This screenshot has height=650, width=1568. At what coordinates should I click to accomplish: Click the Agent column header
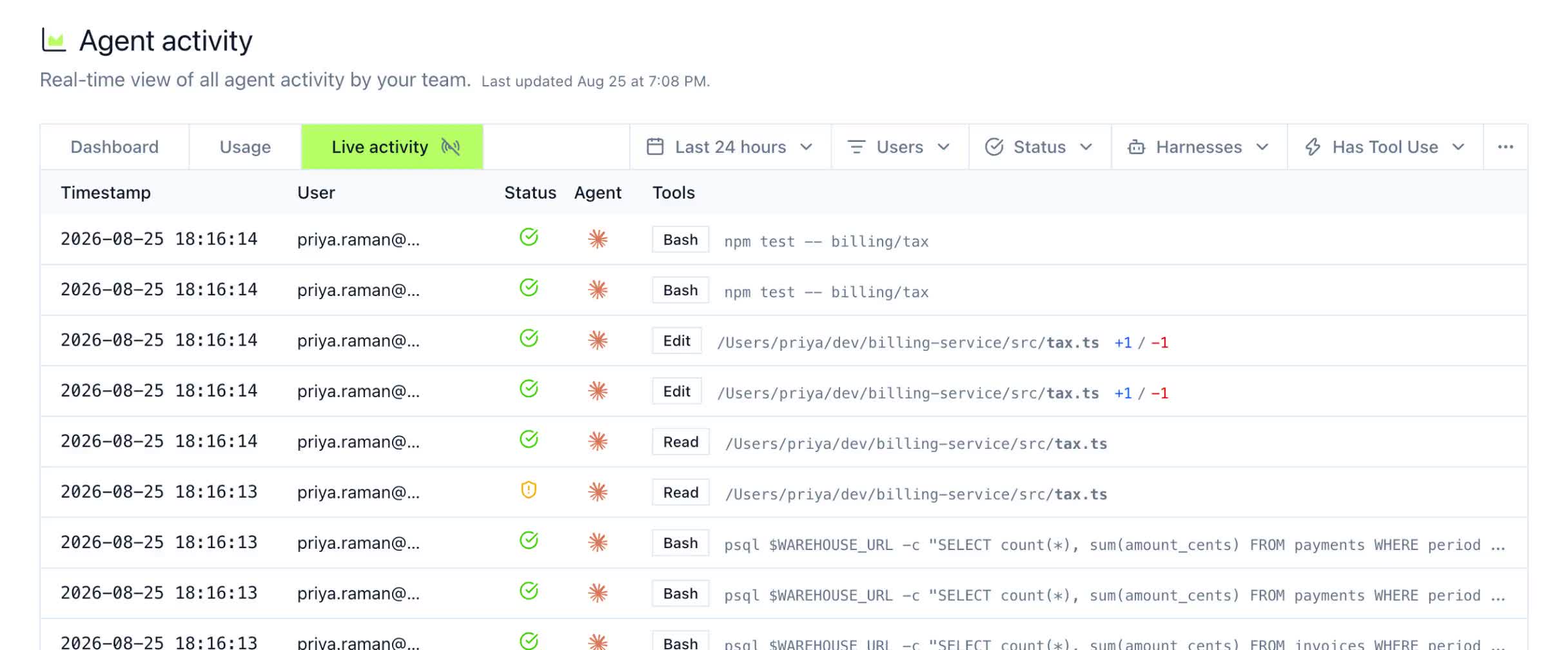(x=598, y=193)
